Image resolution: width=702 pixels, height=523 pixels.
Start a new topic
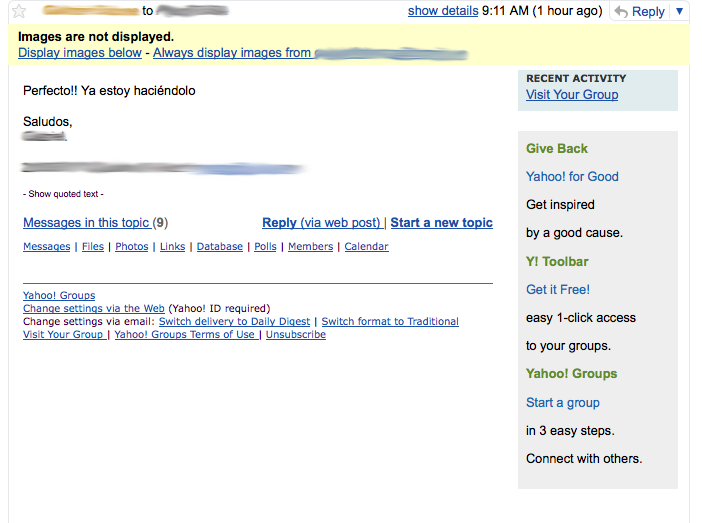(441, 223)
